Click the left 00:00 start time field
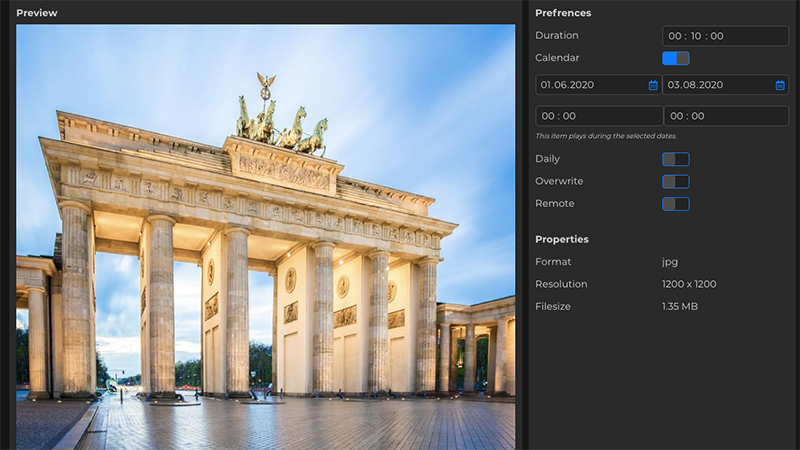The image size is (800, 450). pyautogui.click(x=598, y=116)
